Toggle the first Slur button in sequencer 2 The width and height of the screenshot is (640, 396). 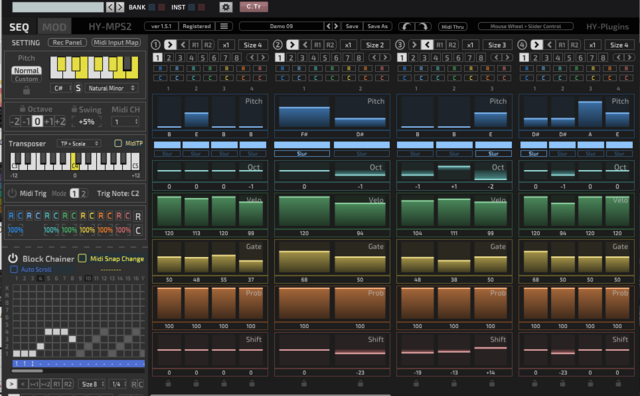[x=302, y=154]
